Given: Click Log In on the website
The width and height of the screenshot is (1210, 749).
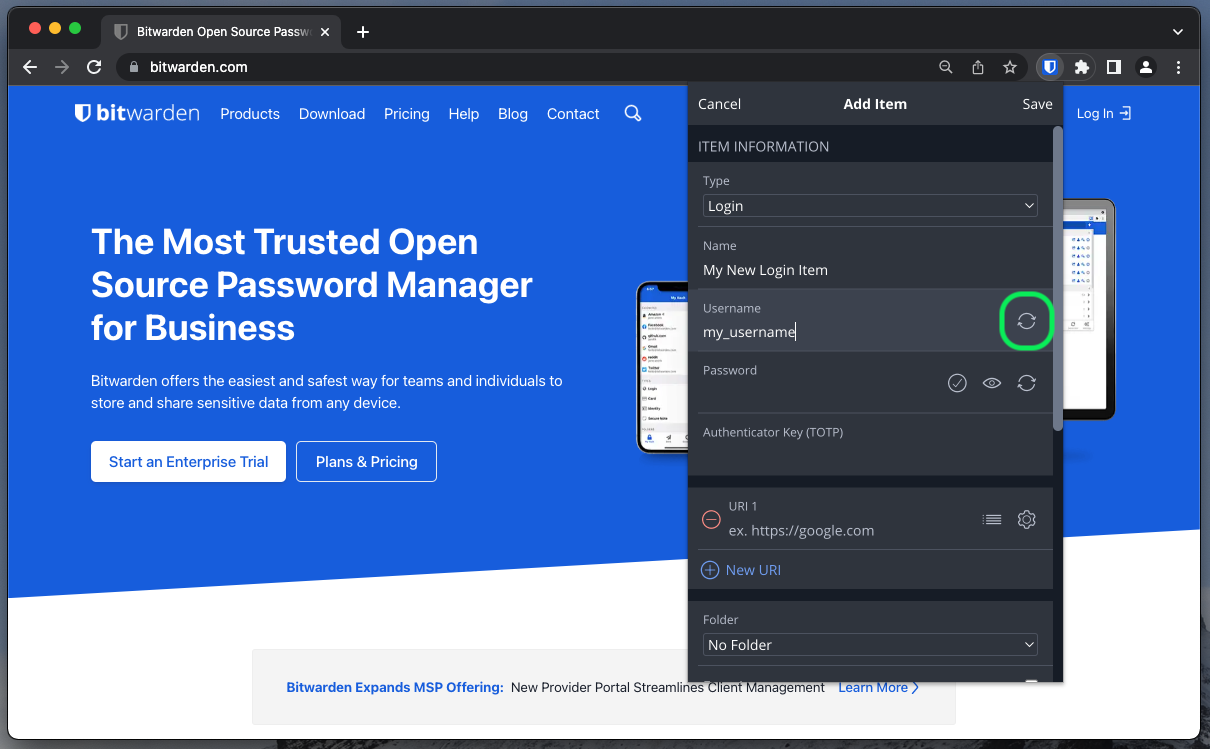Looking at the screenshot, I should (x=1104, y=114).
